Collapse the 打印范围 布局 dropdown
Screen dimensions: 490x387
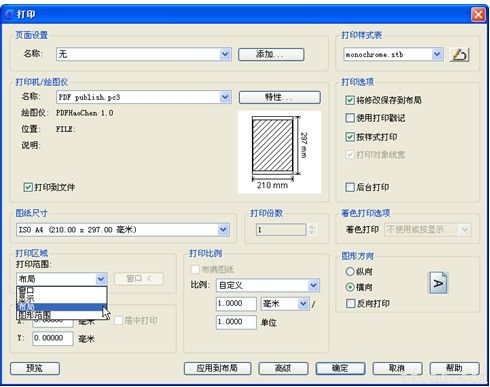101,279
